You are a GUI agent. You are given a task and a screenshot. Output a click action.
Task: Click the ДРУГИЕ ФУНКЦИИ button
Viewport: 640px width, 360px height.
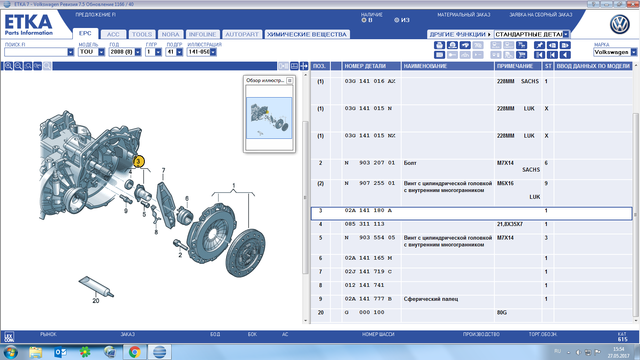pos(460,34)
